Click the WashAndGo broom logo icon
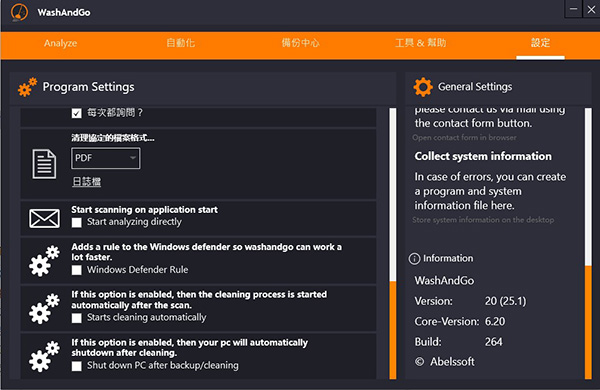Image resolution: width=600 pixels, height=390 pixels. tap(20, 12)
